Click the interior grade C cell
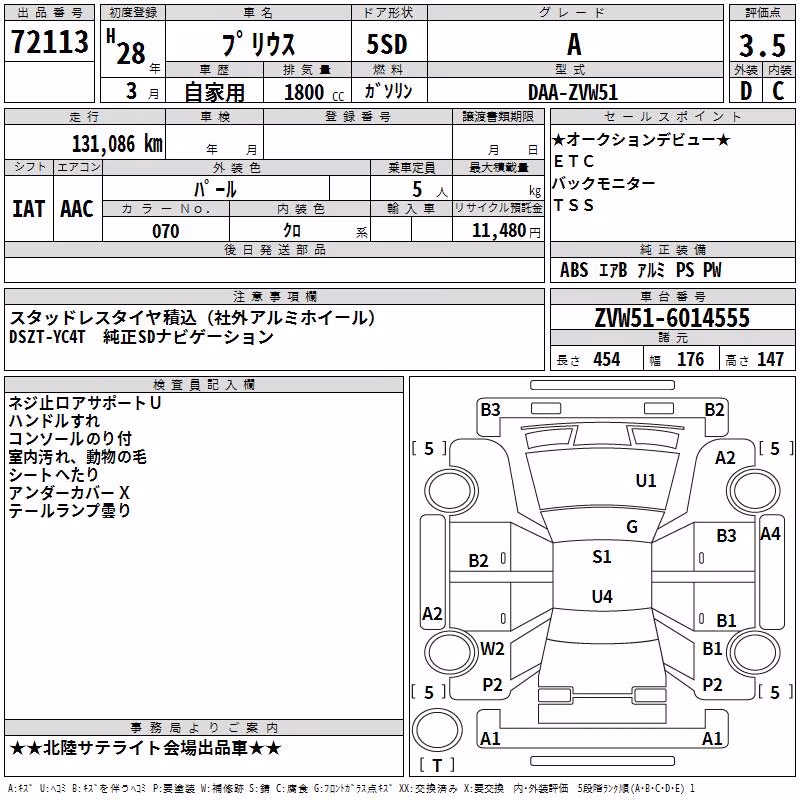The image size is (800, 800). coord(779,90)
